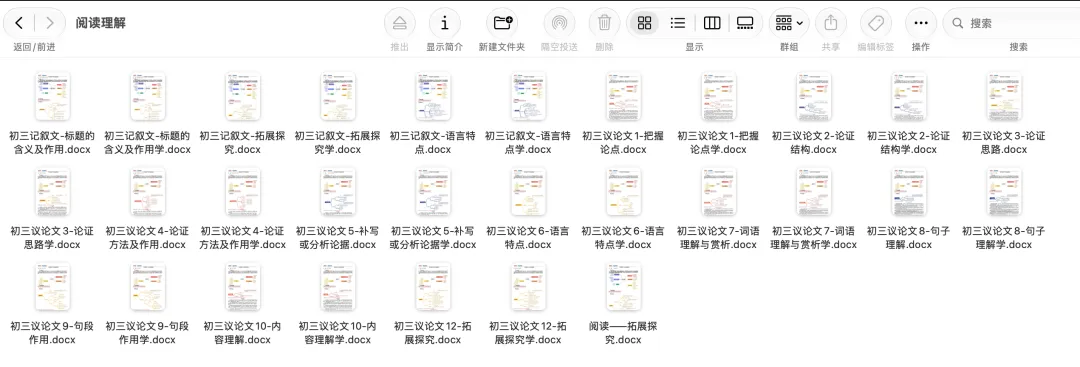
Task: Select file 初三议论文1-把握论点学.docx
Action: 718,114
